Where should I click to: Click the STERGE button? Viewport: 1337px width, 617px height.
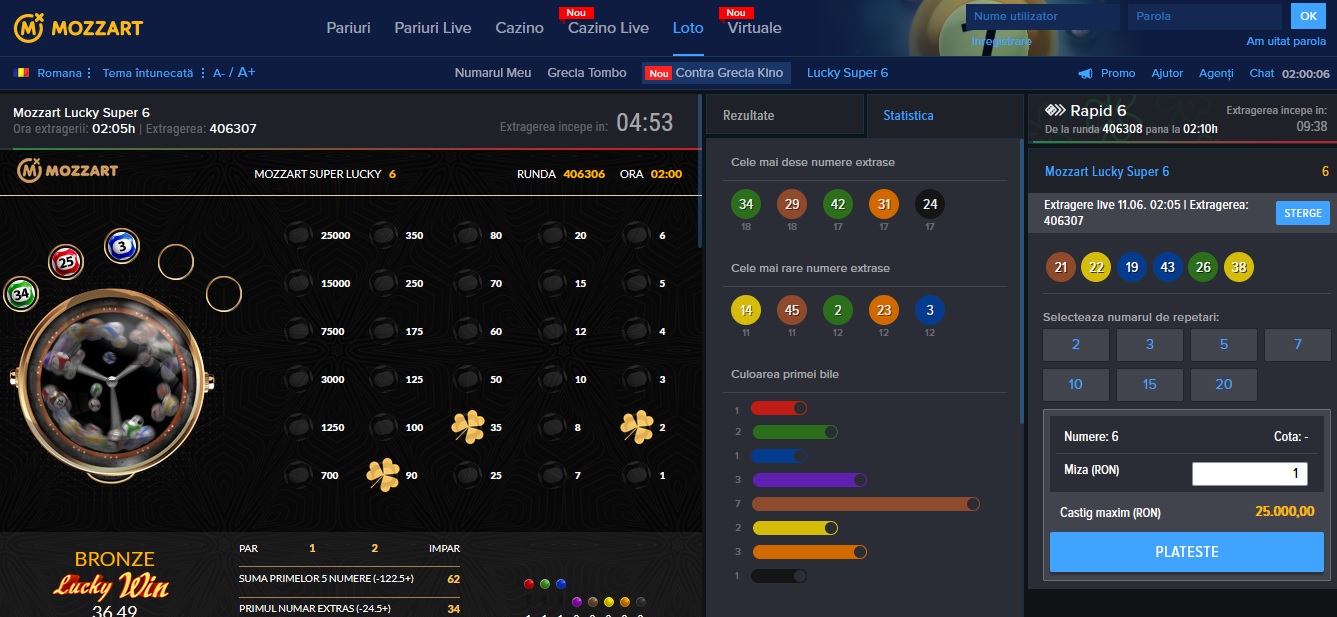coord(1303,213)
